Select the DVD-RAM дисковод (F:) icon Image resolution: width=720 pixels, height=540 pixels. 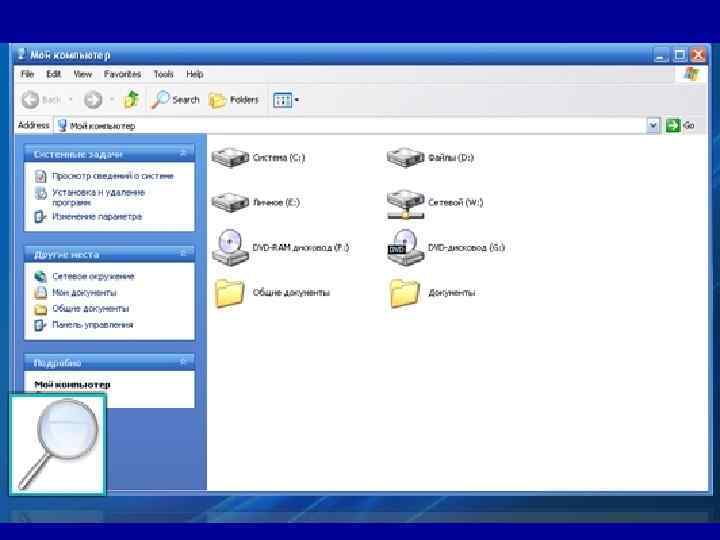pyautogui.click(x=230, y=247)
